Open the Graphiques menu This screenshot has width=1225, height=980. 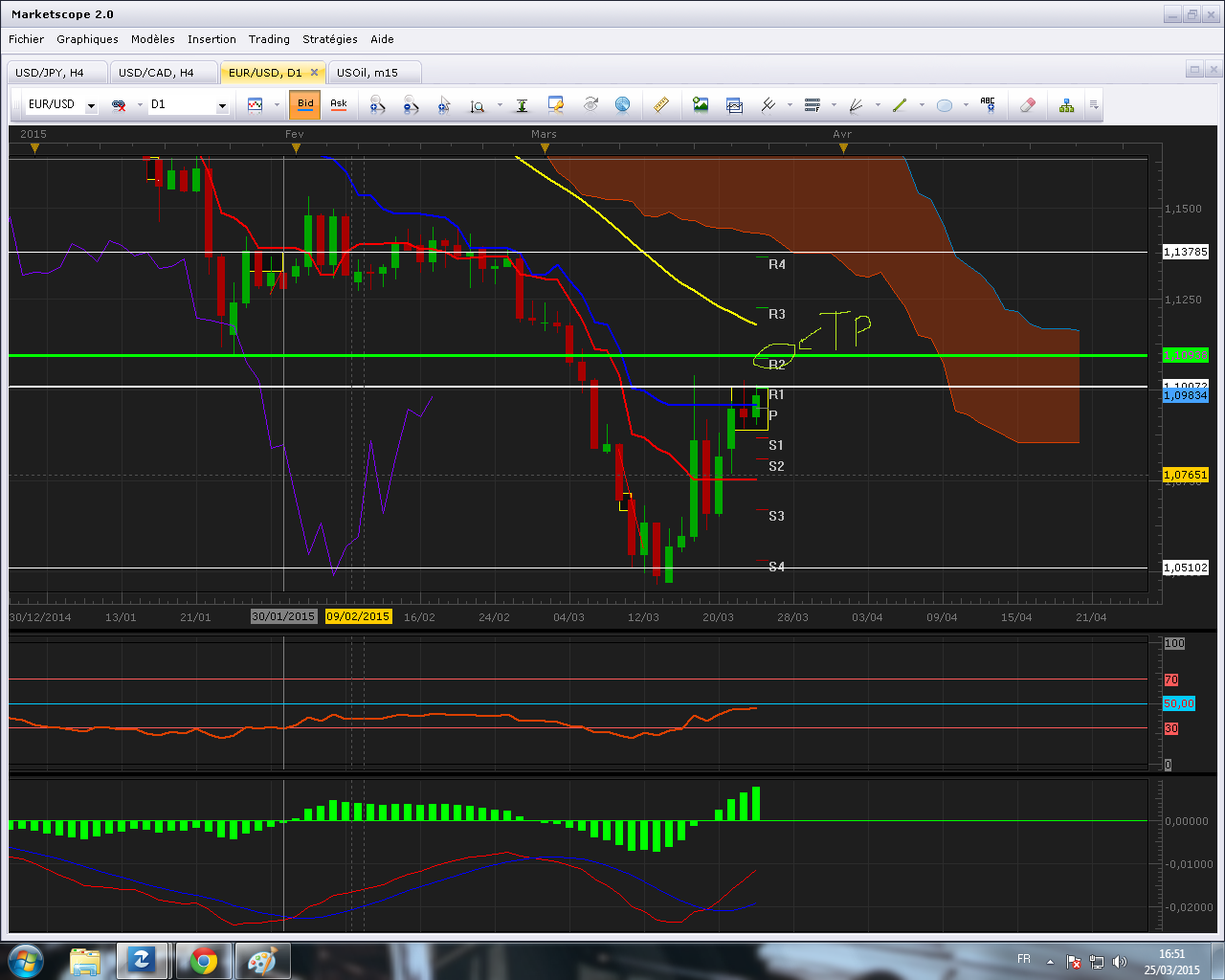click(x=87, y=39)
